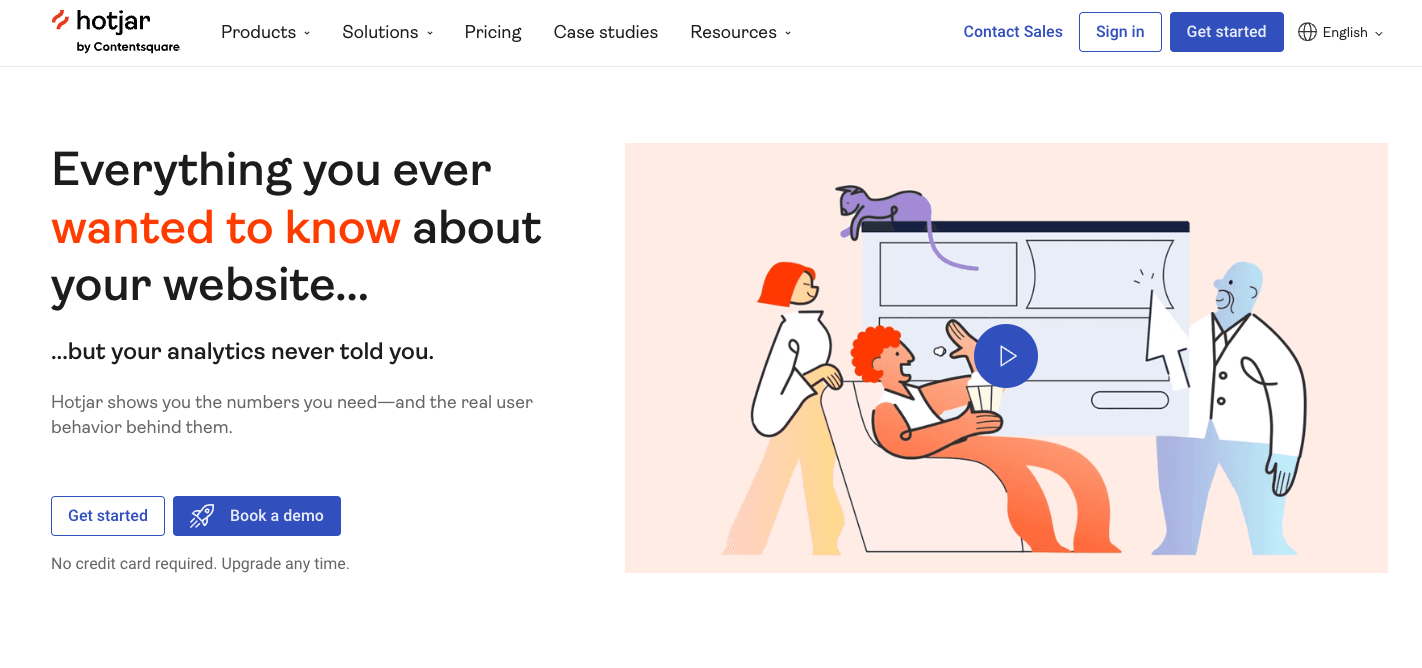Open the English language dropdown

click(x=1341, y=32)
